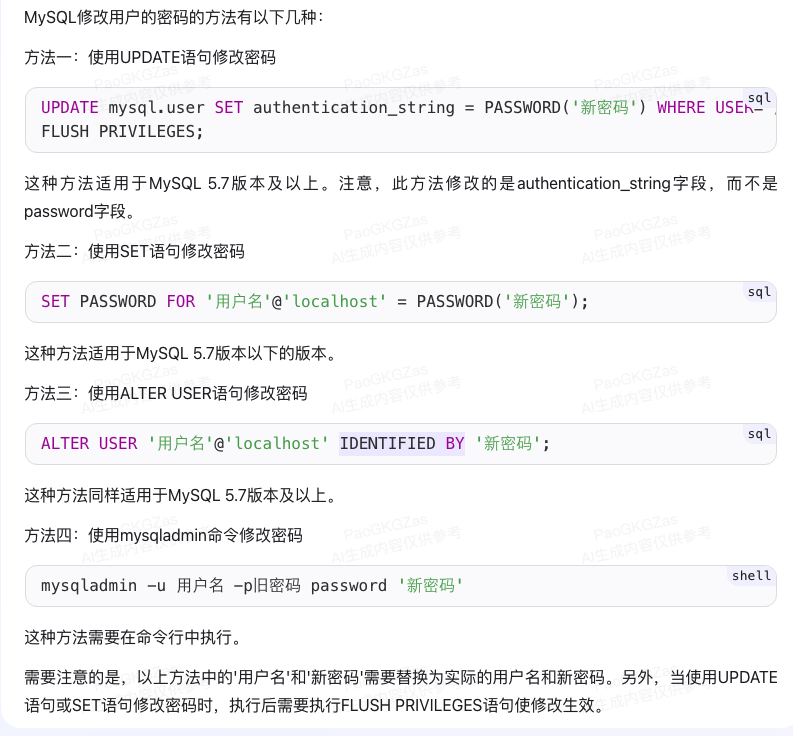
Task: Click the heading '方法三：使用ALTER USER语句修改密码'
Action: point(166,393)
